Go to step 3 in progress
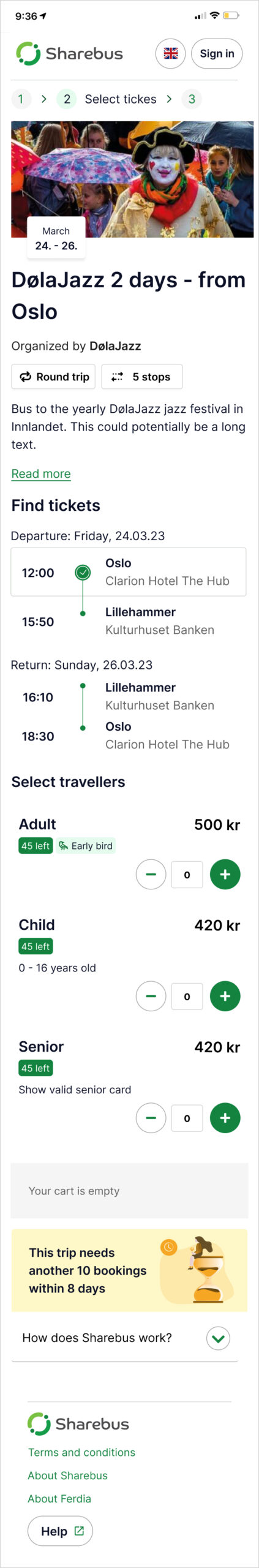 192,99
